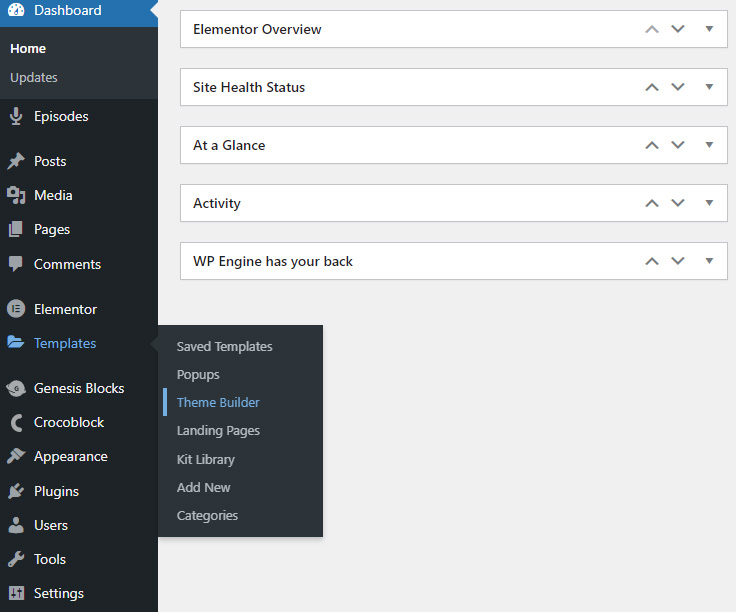
Task: Click the Posts pushpin icon
Action: 16,161
